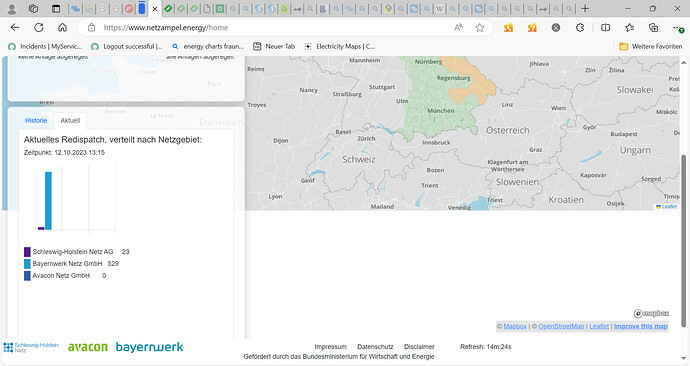Click the light blue Bayernwerk Netz GmbH swatch
The width and height of the screenshot is (690, 366).
pyautogui.click(x=27, y=264)
